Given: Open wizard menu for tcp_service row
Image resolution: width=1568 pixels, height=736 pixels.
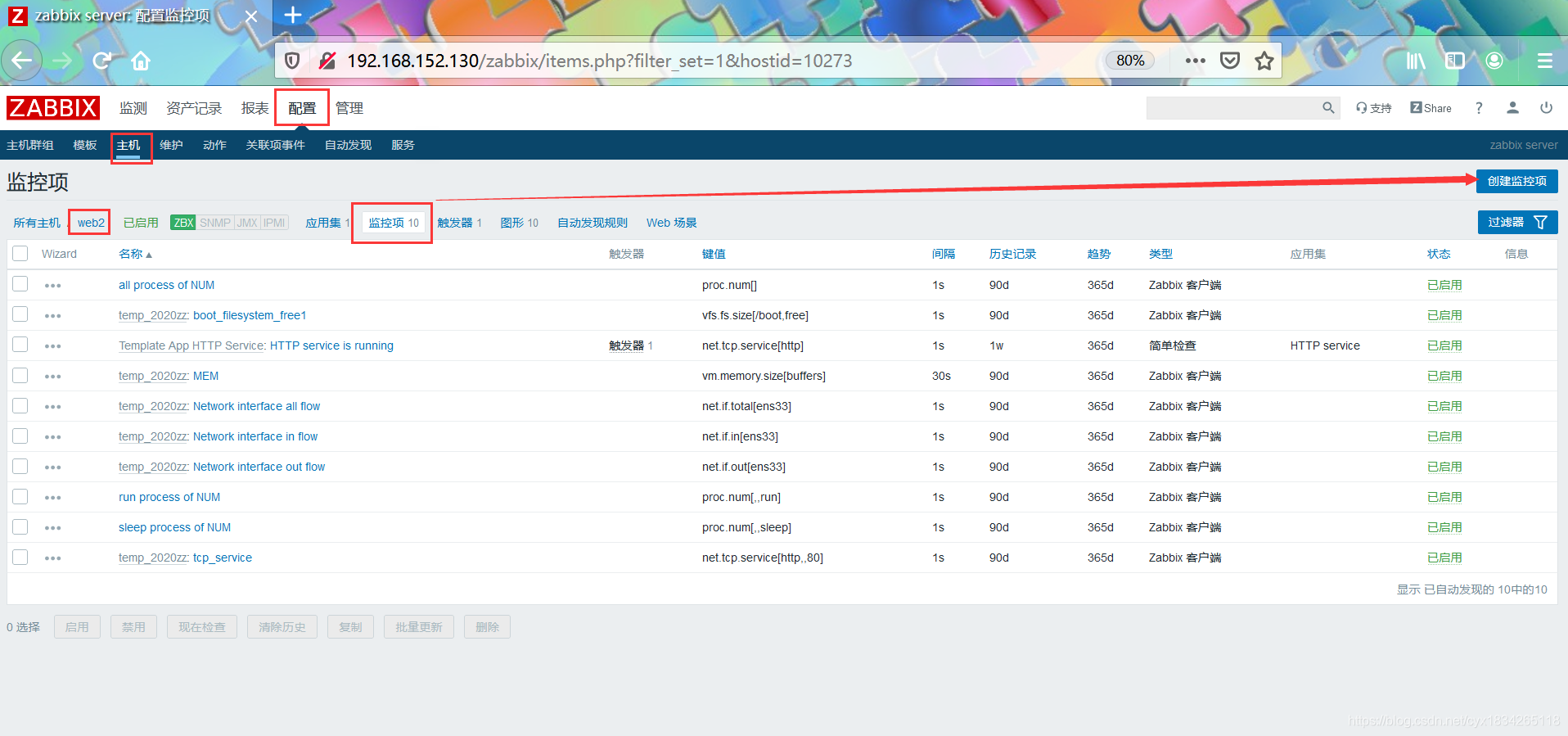Looking at the screenshot, I should (53, 558).
